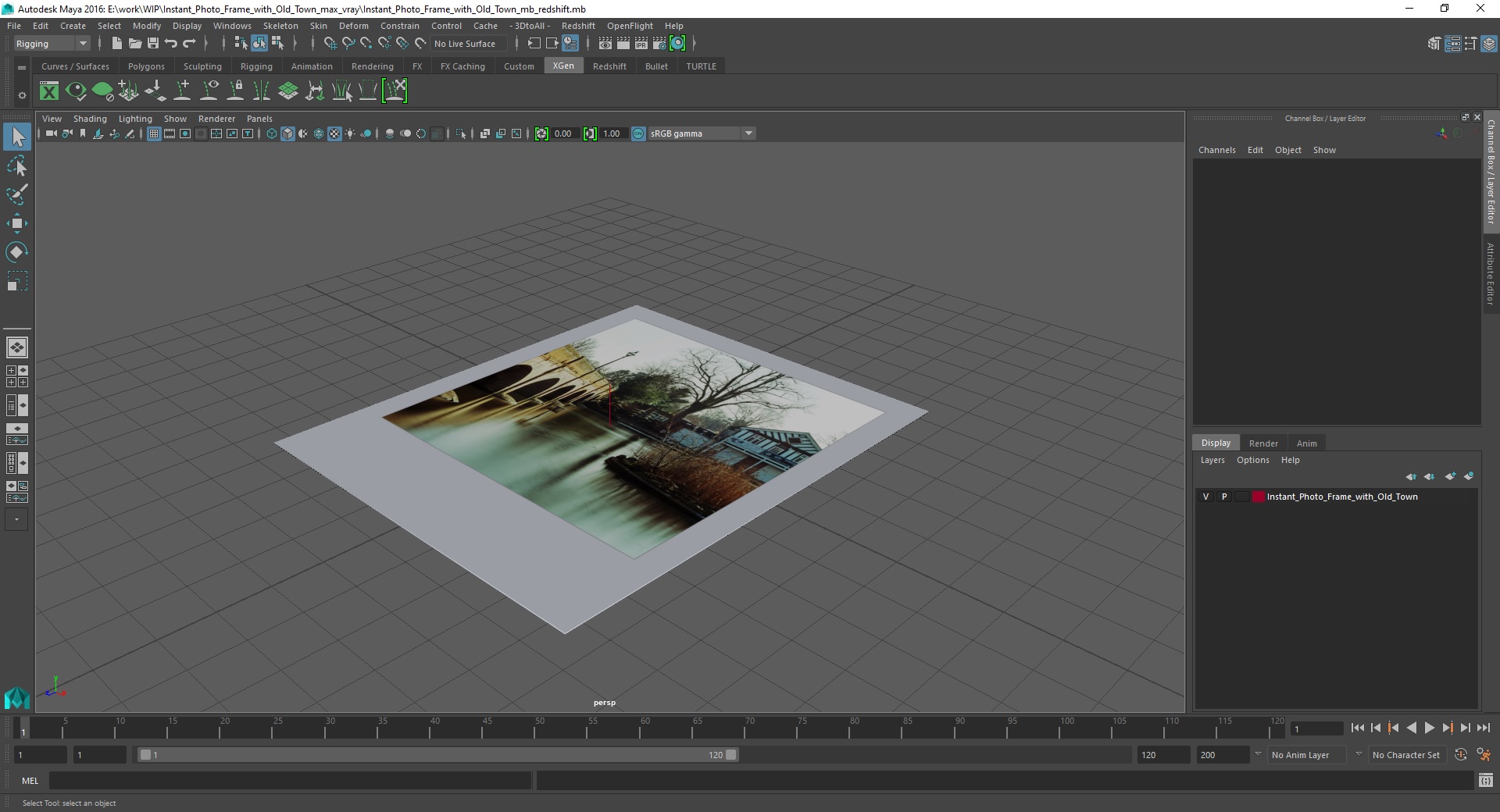Switch to Polygons shelf tab
The height and width of the screenshot is (812, 1500).
click(x=146, y=66)
